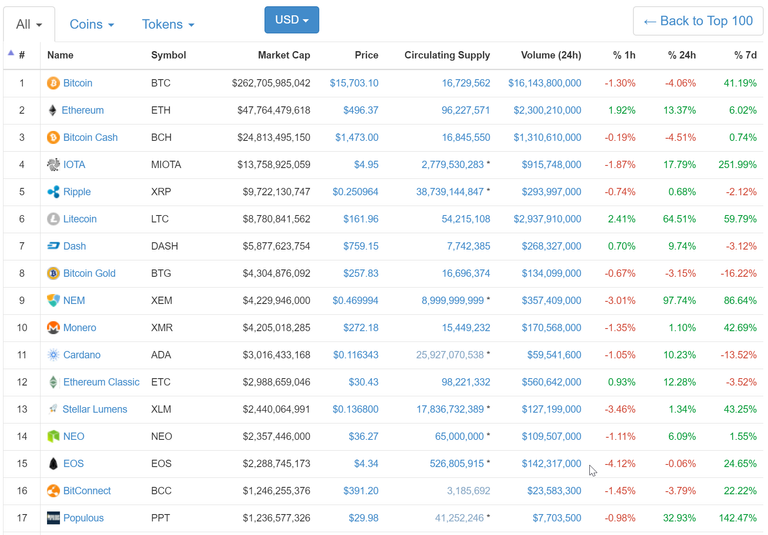This screenshot has height=535, width=768.
Task: Click the NEO green logo icon
Action: coord(53,437)
